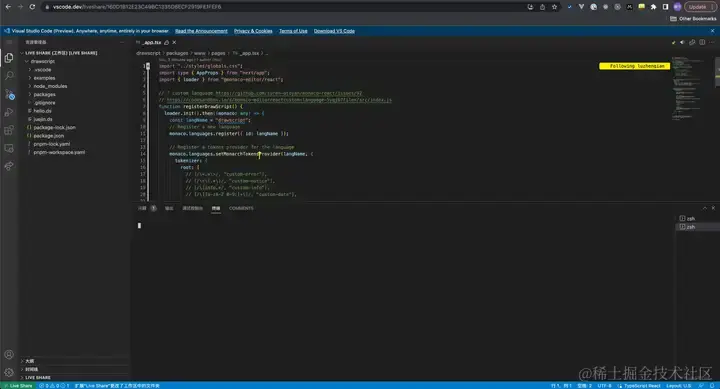Open the browser extensions puzzle icon
Image resolution: width=720 pixels, height=389 pixels.
point(653,7)
